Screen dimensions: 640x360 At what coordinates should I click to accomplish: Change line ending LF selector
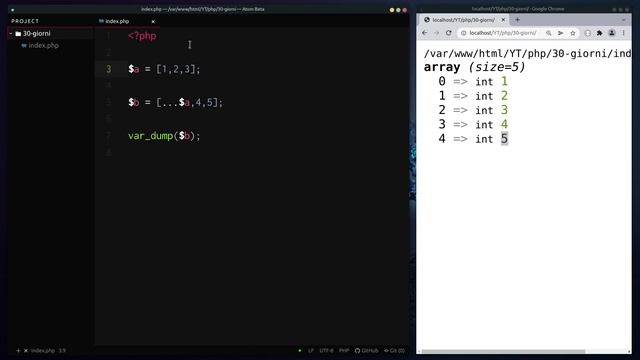tap(311, 351)
